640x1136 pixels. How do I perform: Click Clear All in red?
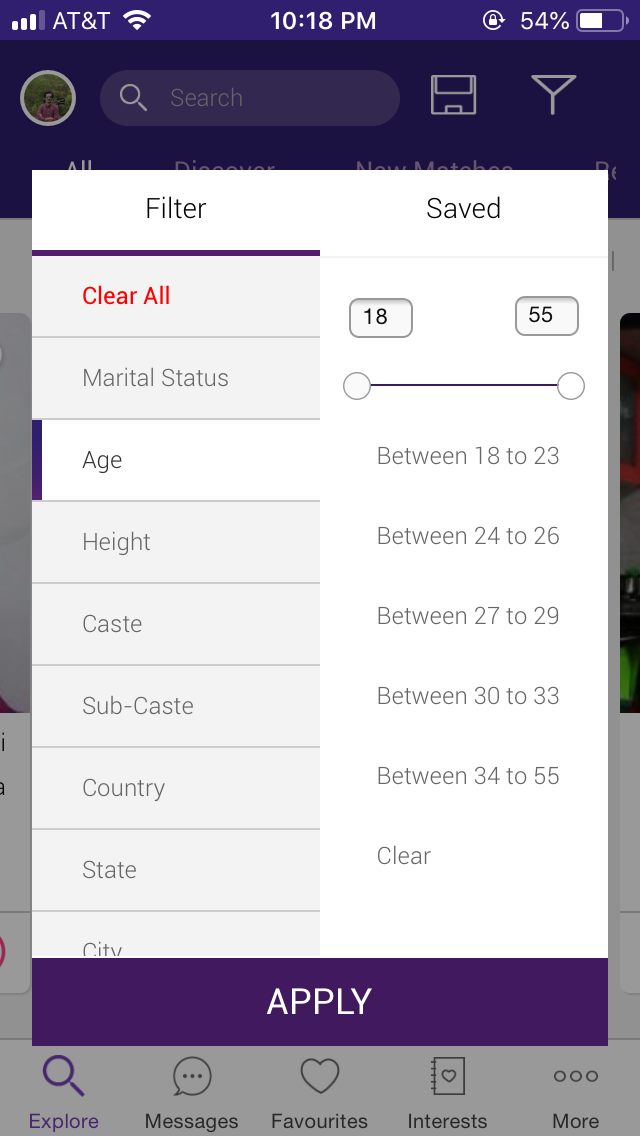pyautogui.click(x=126, y=296)
